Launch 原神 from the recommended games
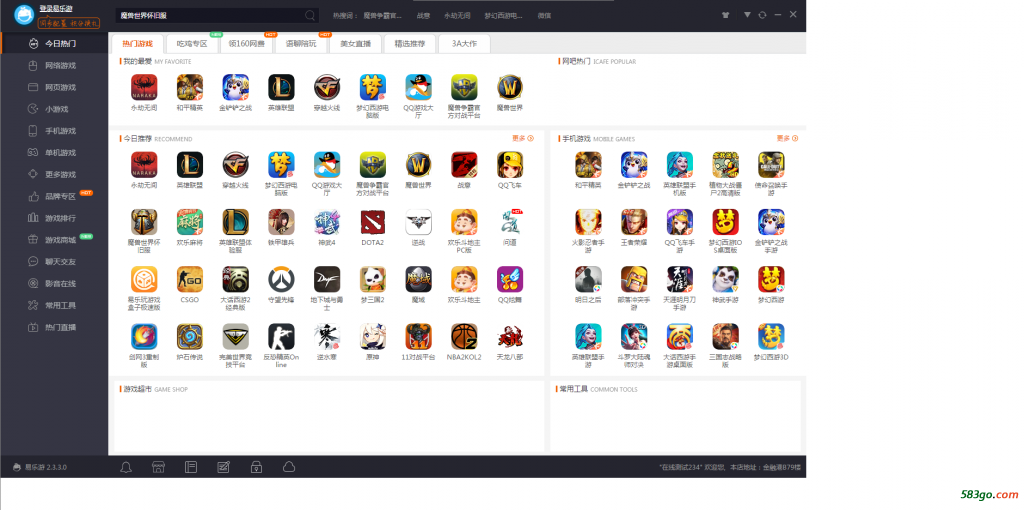Viewport: 1024px width, 510px height. (x=372, y=336)
